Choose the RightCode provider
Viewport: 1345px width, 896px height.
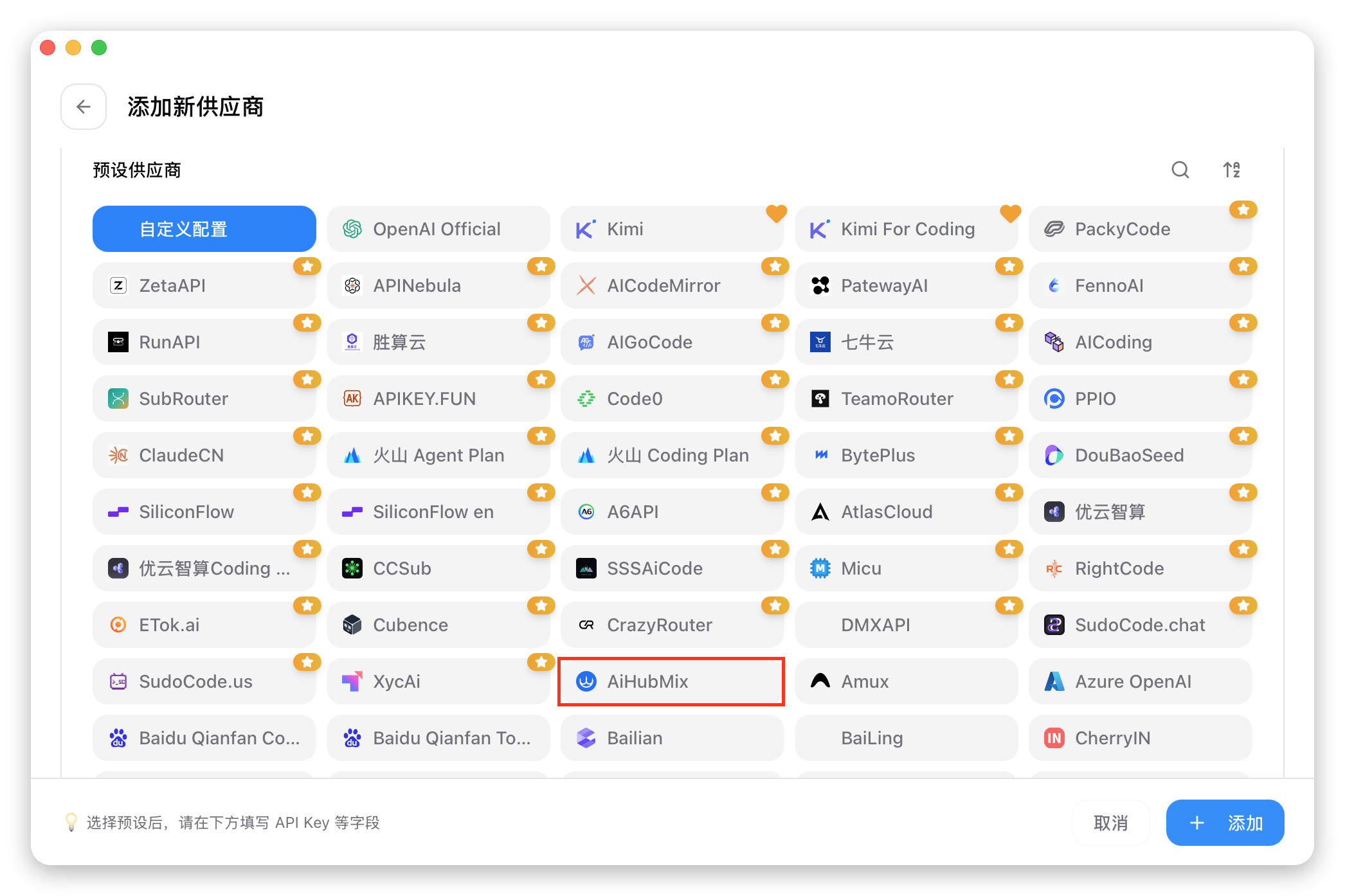(1140, 568)
